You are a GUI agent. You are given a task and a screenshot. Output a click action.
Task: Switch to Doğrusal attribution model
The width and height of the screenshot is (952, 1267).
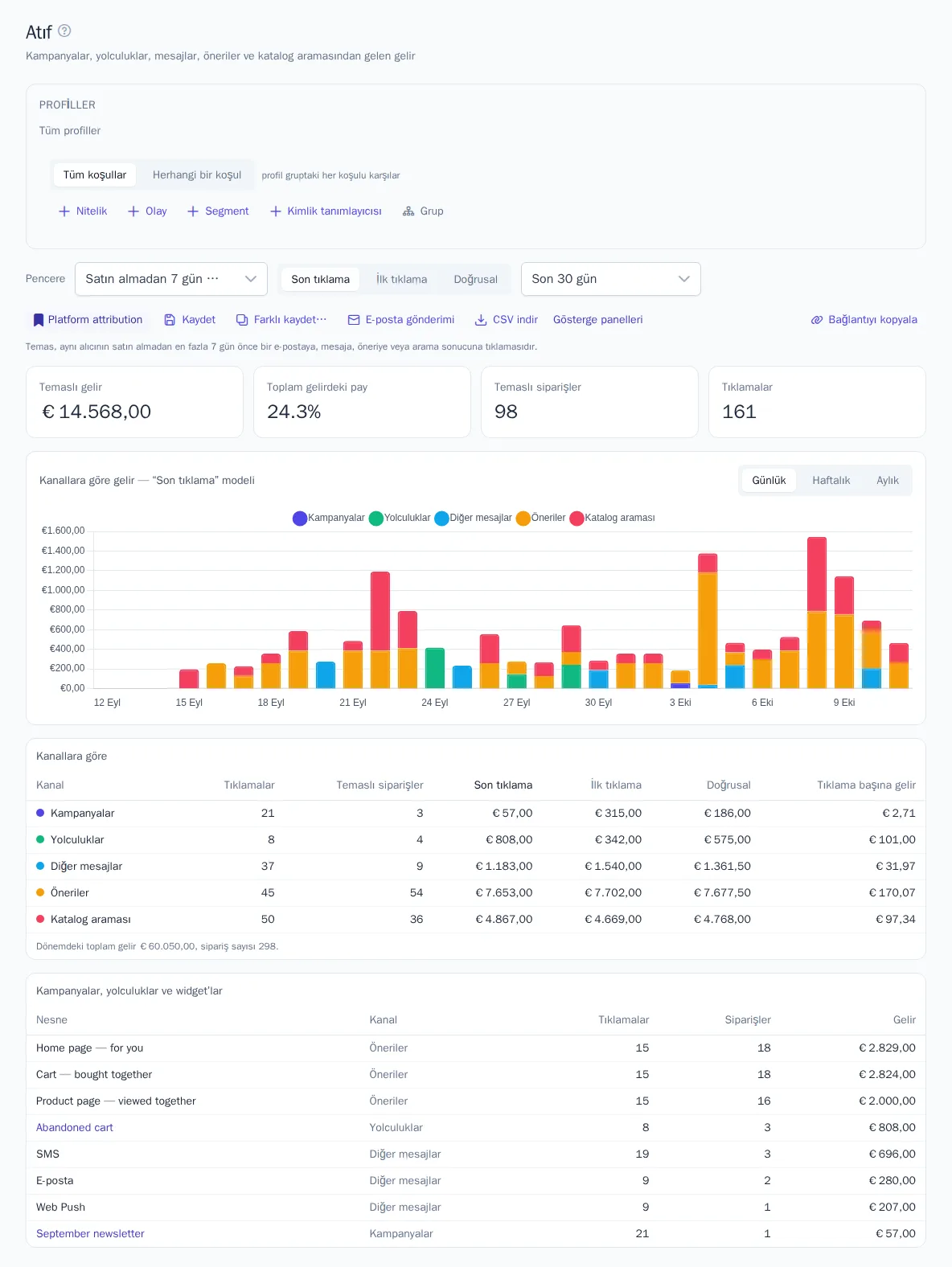(476, 280)
